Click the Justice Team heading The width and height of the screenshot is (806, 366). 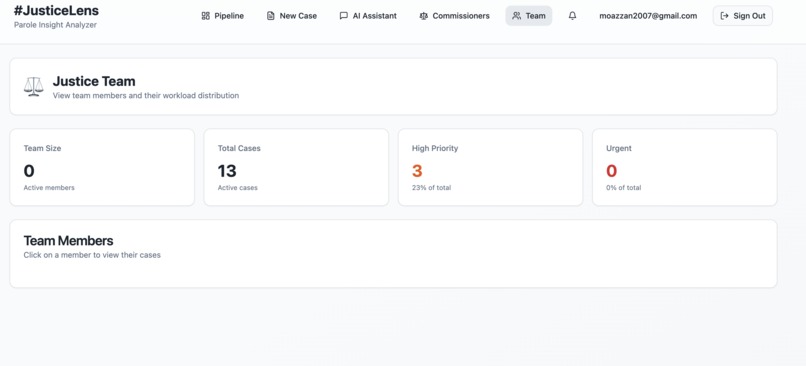point(94,81)
